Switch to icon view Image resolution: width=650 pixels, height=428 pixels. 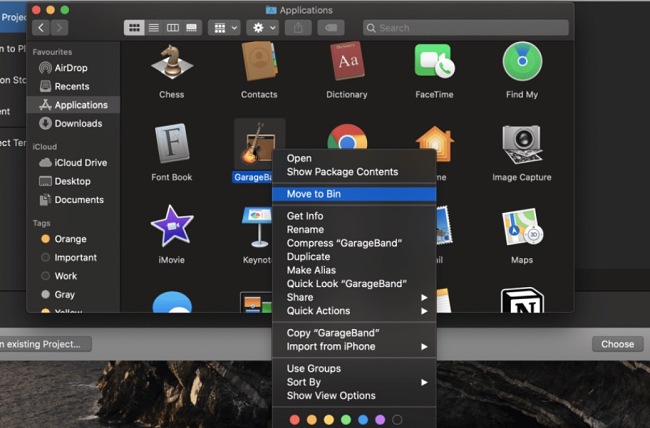click(134, 28)
